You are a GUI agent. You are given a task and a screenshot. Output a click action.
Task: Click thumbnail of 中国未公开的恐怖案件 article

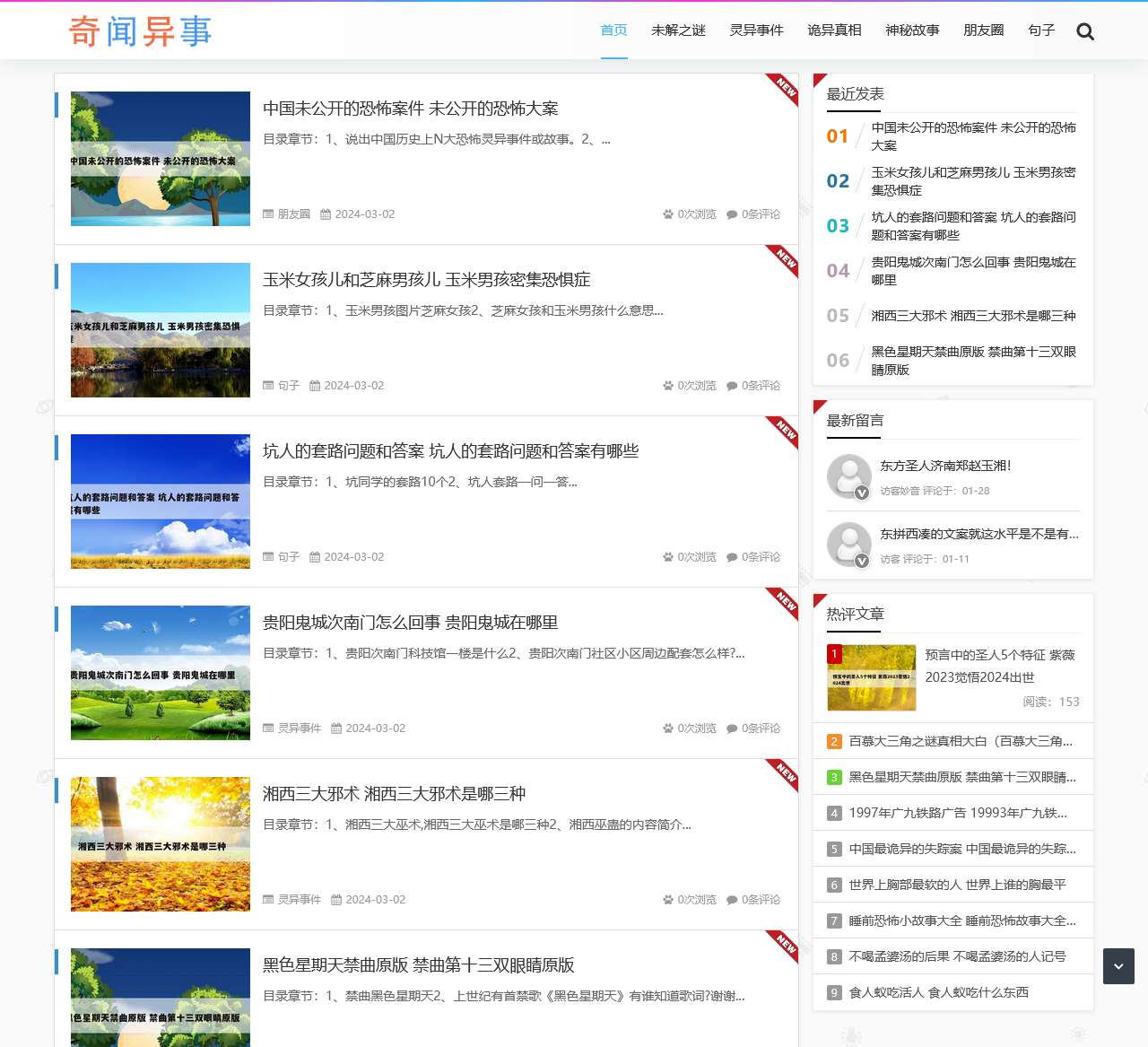pyautogui.click(x=161, y=159)
